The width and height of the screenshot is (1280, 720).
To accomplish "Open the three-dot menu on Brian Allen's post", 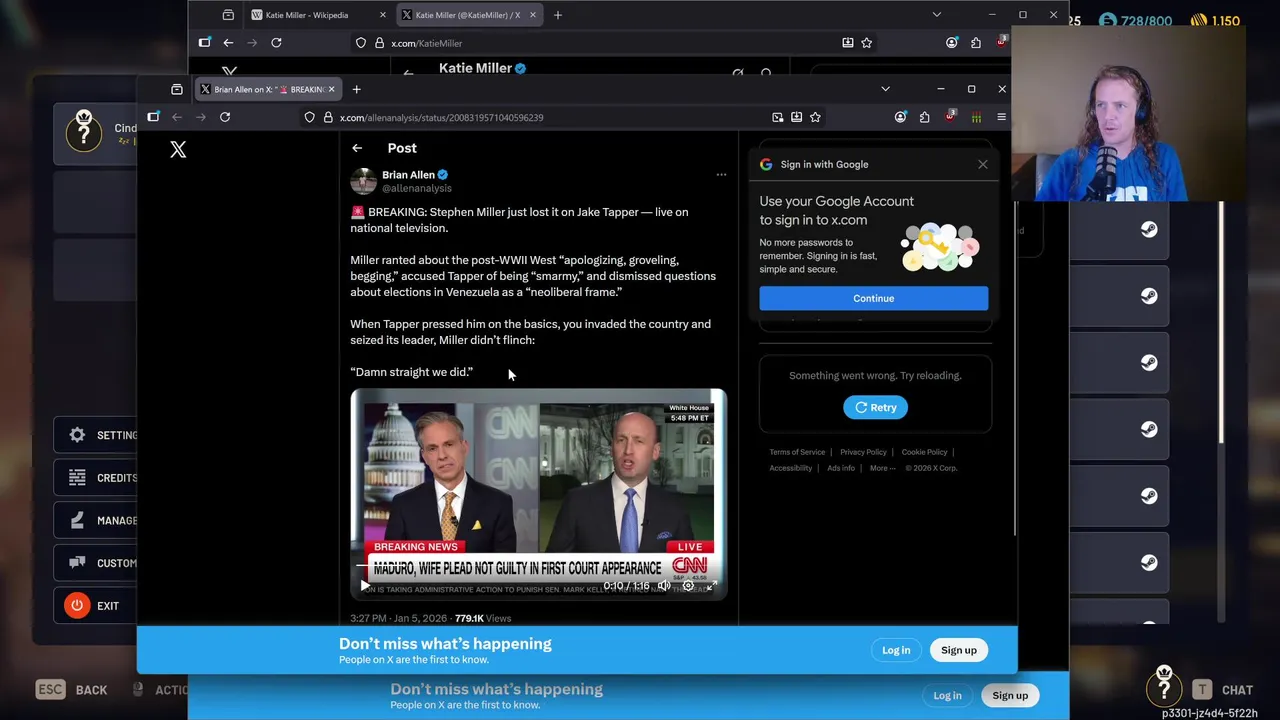I will click(x=721, y=175).
